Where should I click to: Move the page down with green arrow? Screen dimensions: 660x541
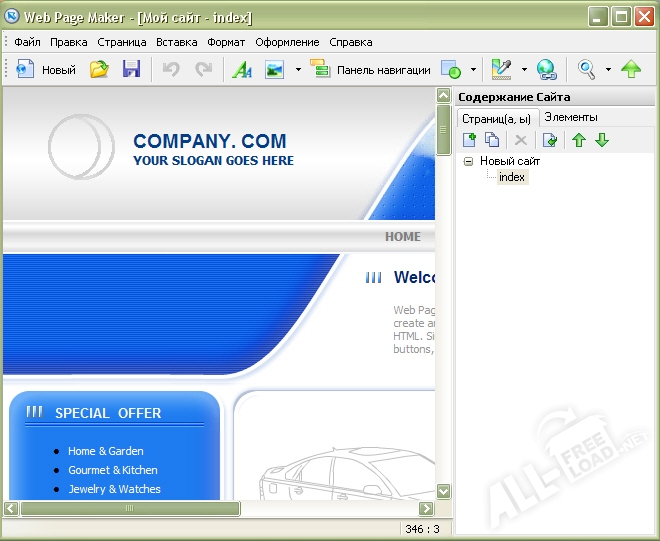pyautogui.click(x=602, y=140)
